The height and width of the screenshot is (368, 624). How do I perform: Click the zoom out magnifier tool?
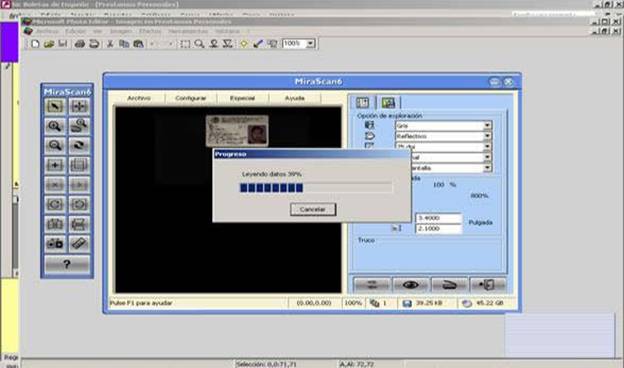55,146
